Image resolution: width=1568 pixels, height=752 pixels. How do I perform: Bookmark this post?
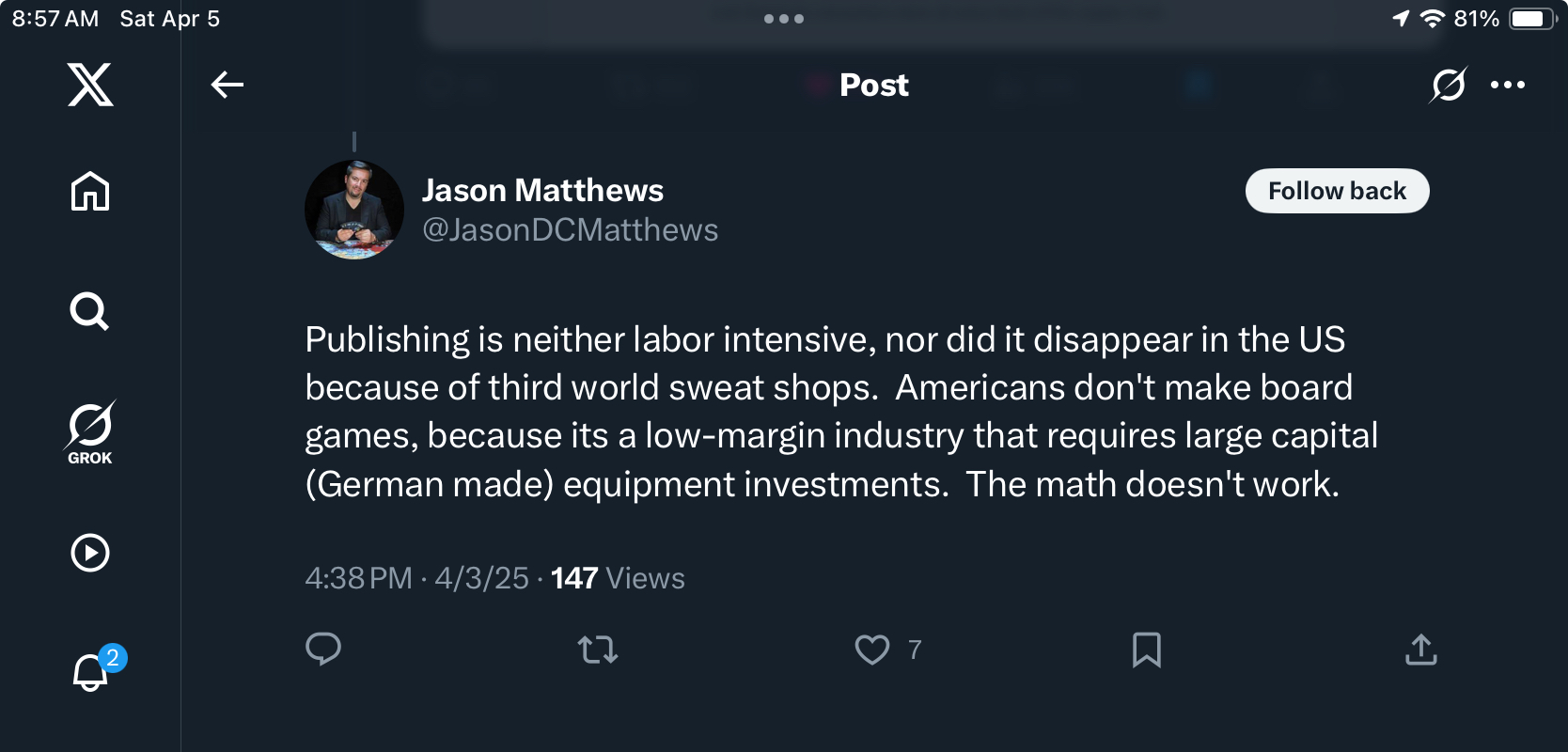1147,650
